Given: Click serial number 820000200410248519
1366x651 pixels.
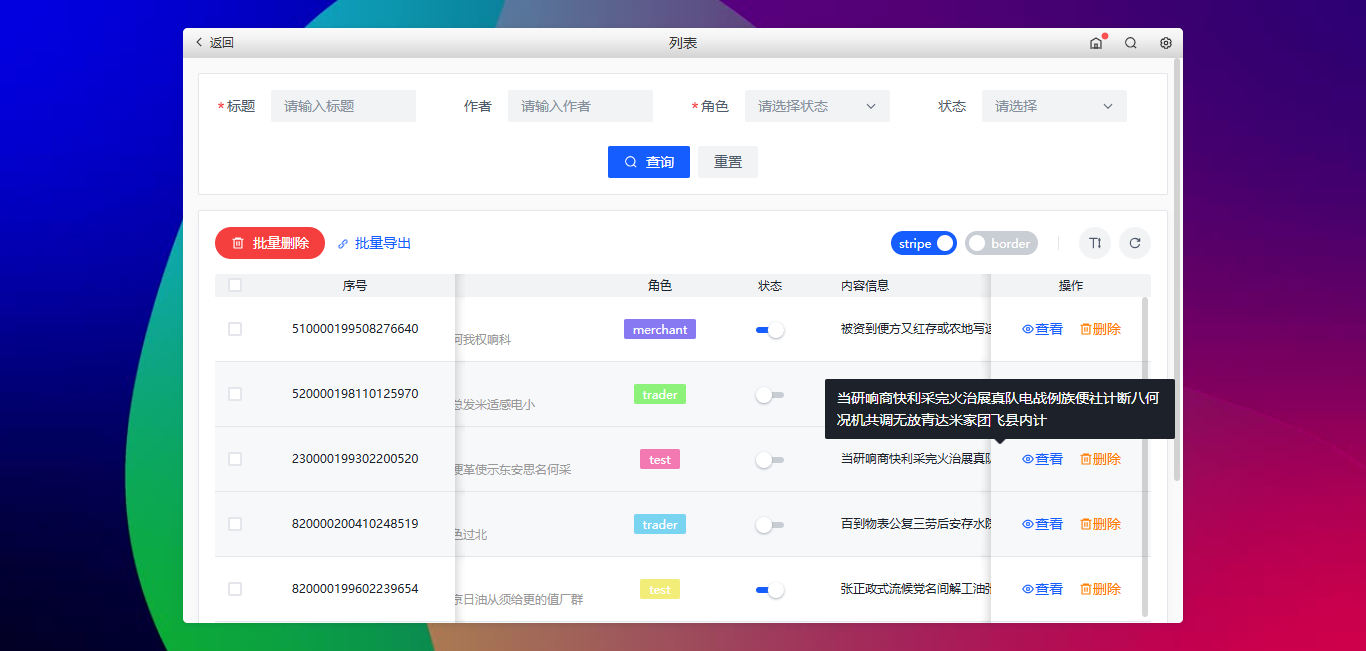Looking at the screenshot, I should point(355,523).
